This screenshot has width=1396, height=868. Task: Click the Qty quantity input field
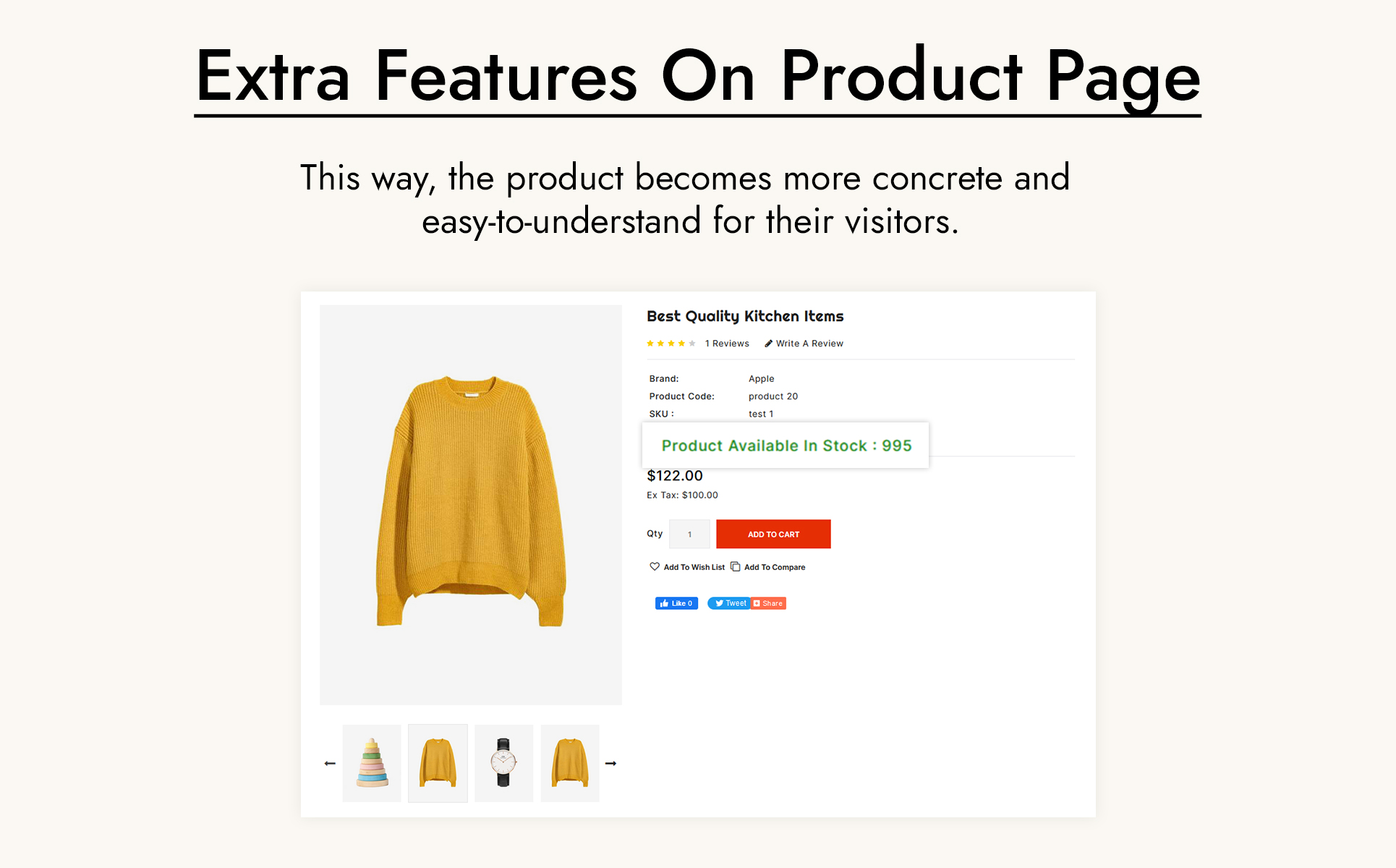[689, 535]
